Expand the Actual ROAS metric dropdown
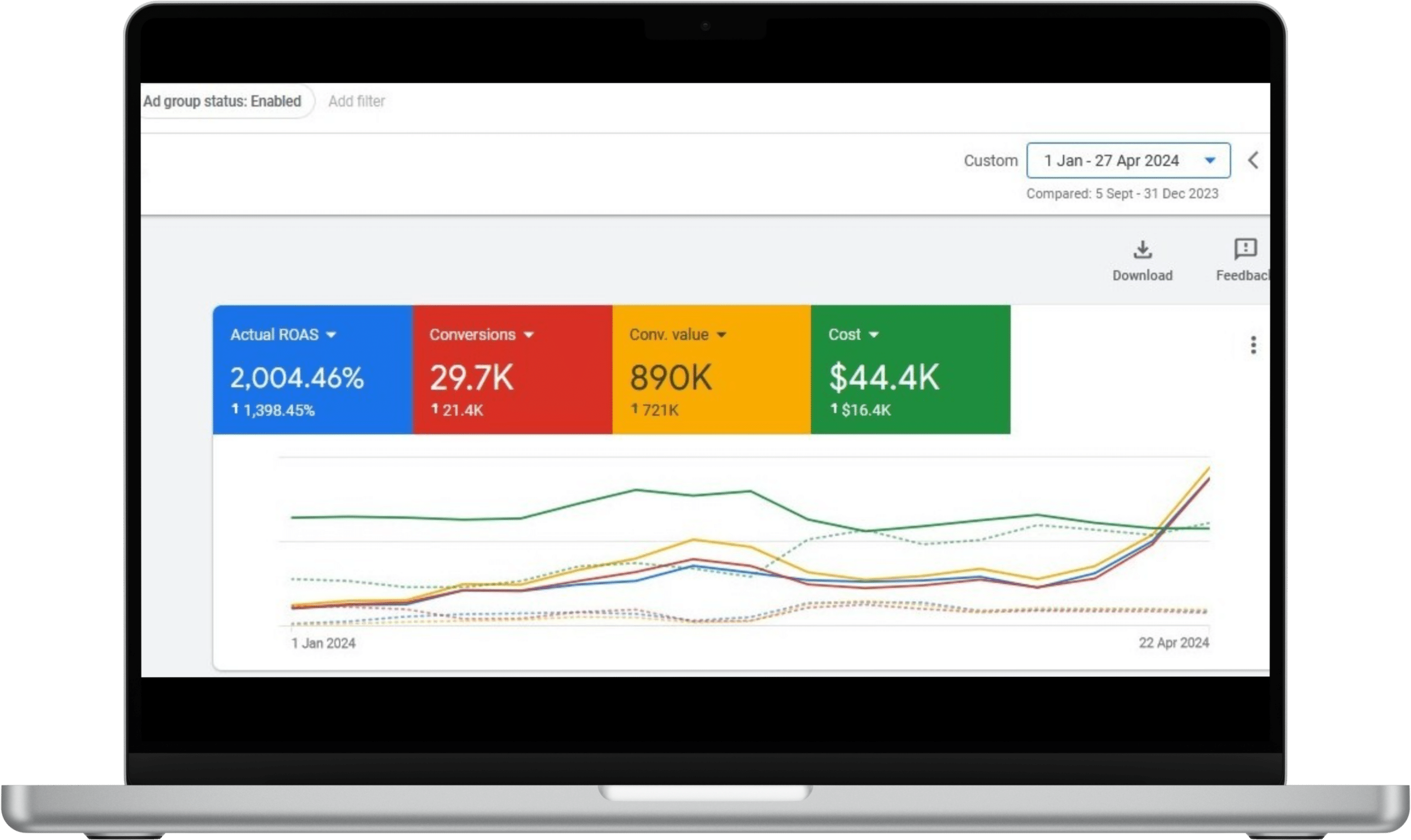This screenshot has height=840, width=1411. point(331,335)
